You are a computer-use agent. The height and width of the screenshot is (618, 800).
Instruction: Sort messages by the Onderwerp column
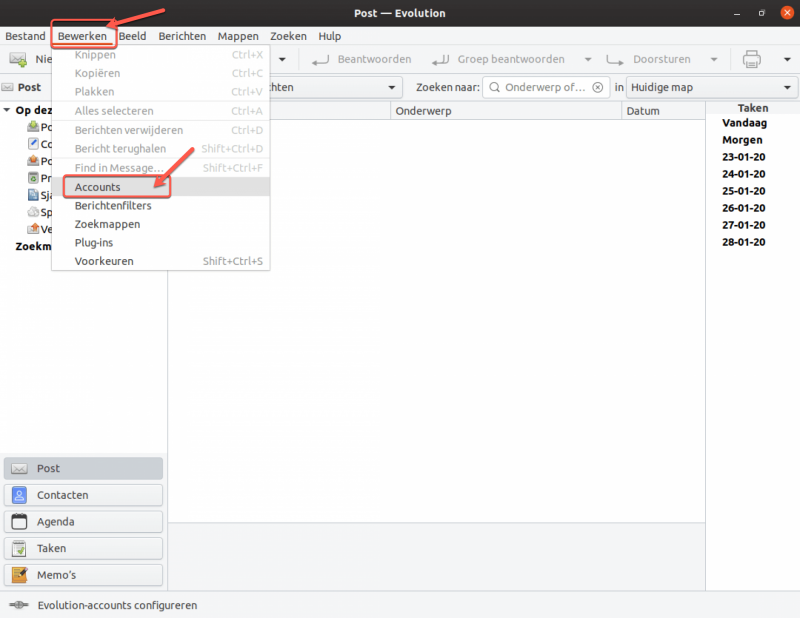506,111
